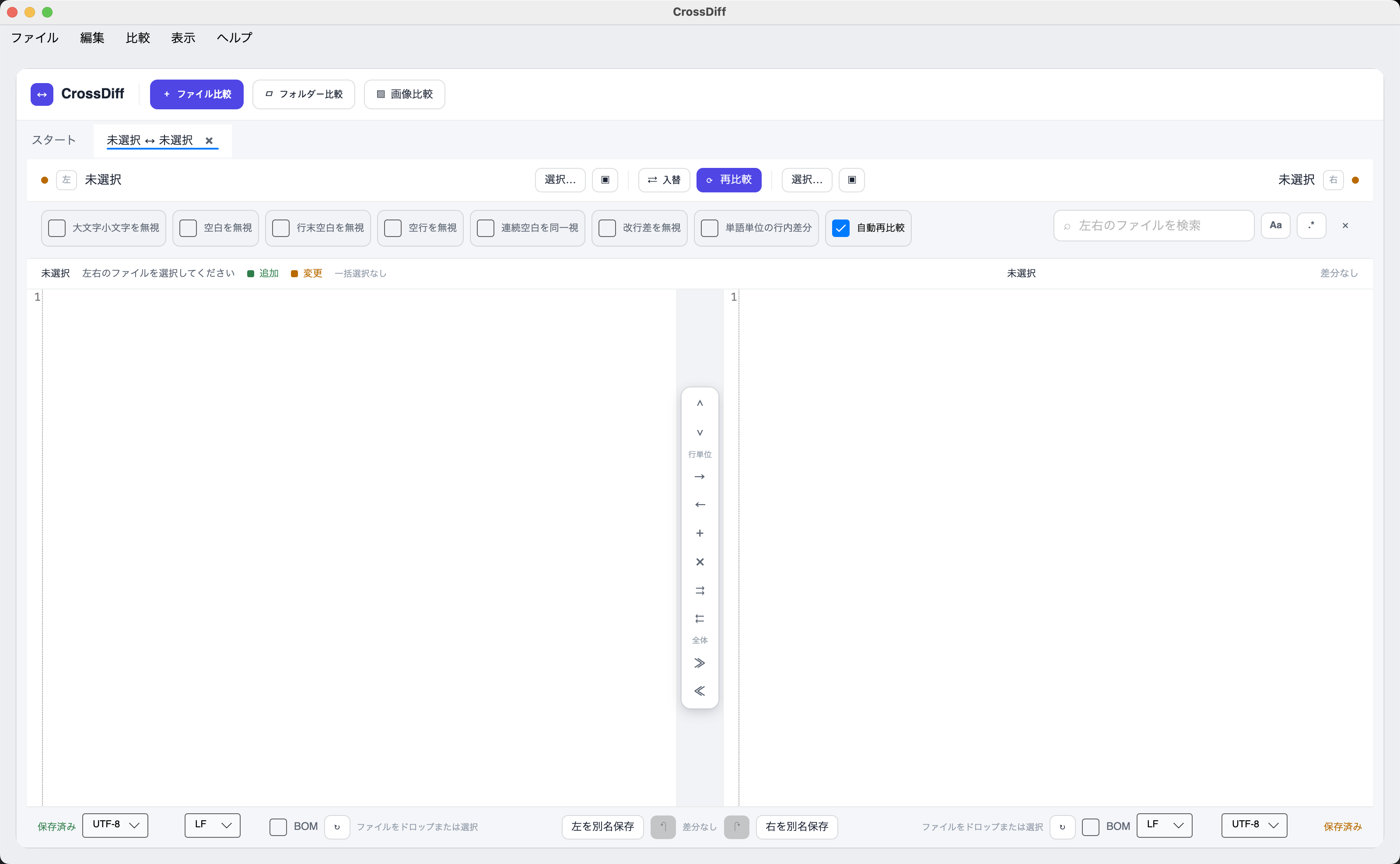
Task: Click the double right arrows icon
Action: [x=700, y=590]
